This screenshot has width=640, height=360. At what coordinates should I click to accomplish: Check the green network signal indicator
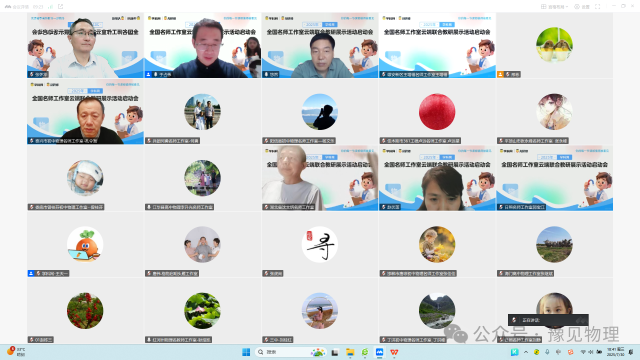(x=51, y=7)
